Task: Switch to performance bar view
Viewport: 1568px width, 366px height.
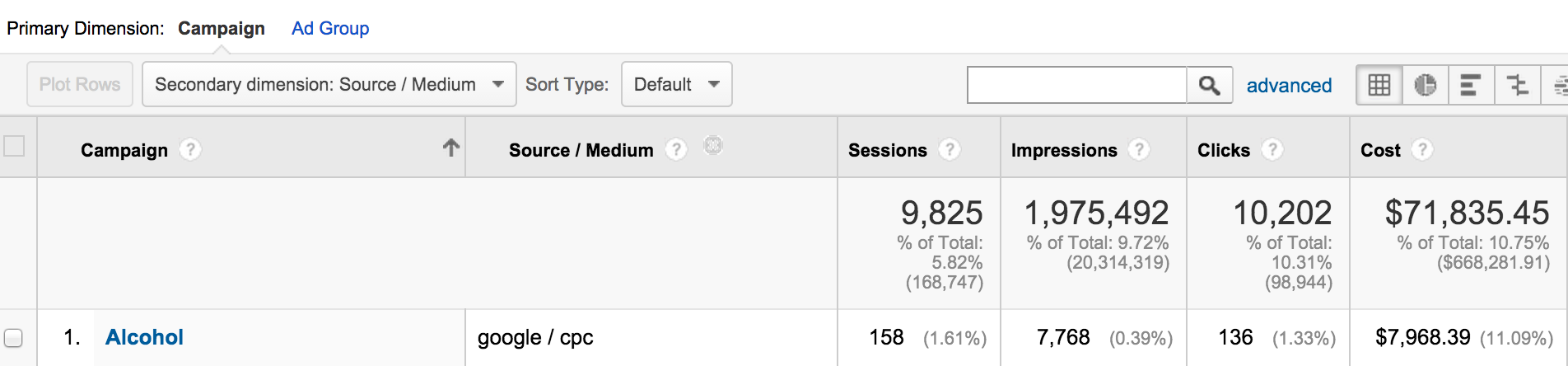Action: [x=1470, y=85]
